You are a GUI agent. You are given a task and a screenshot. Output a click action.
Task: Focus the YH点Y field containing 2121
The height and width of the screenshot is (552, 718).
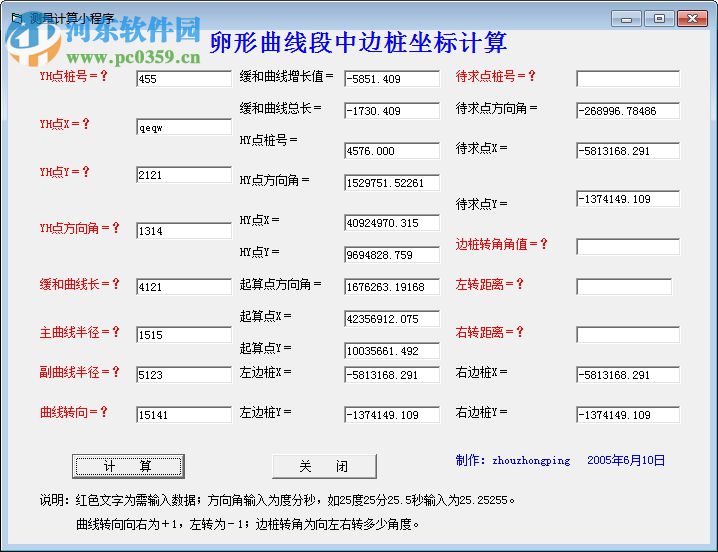click(184, 175)
